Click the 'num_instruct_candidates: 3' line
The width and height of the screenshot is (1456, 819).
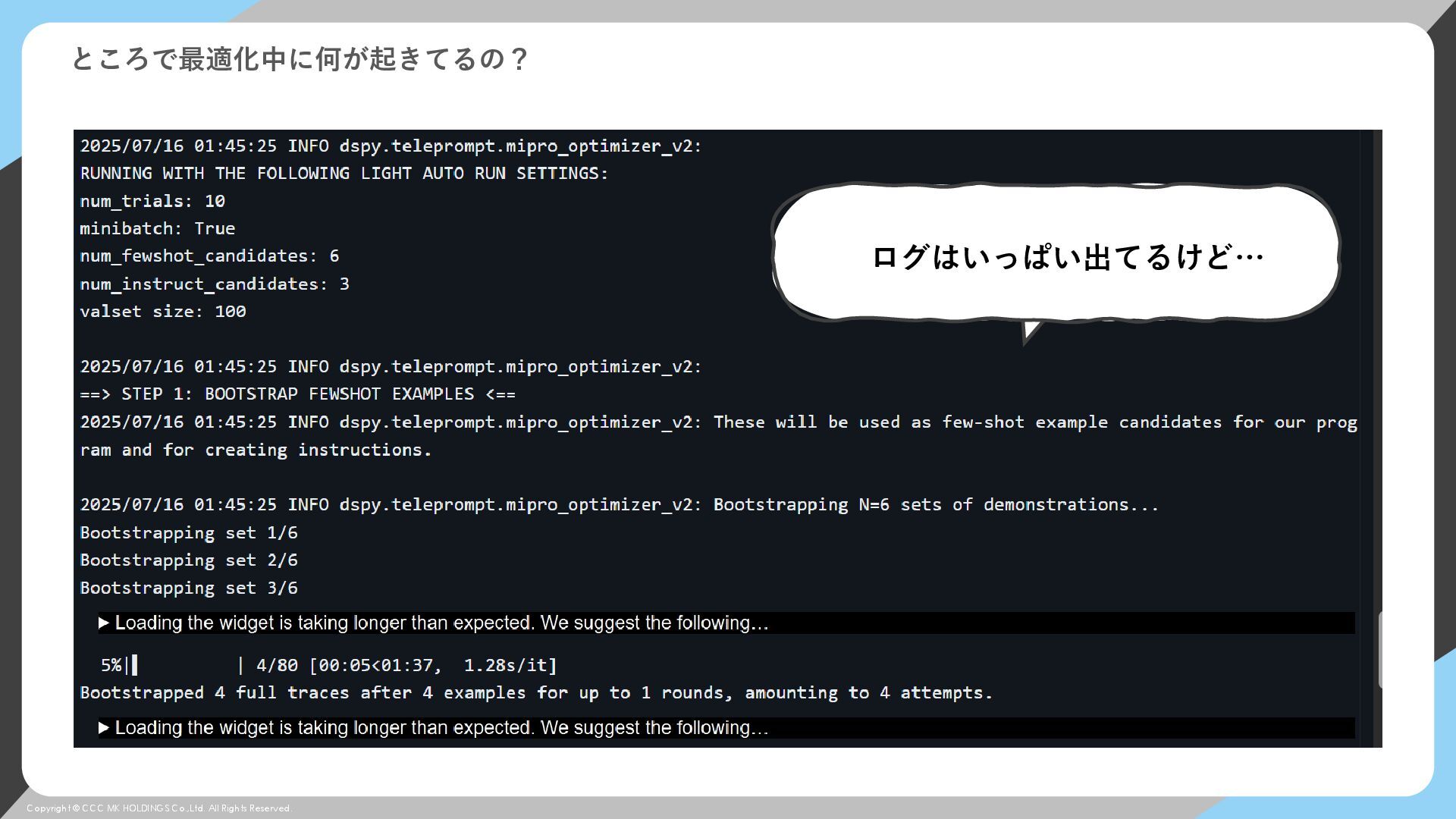click(x=215, y=284)
